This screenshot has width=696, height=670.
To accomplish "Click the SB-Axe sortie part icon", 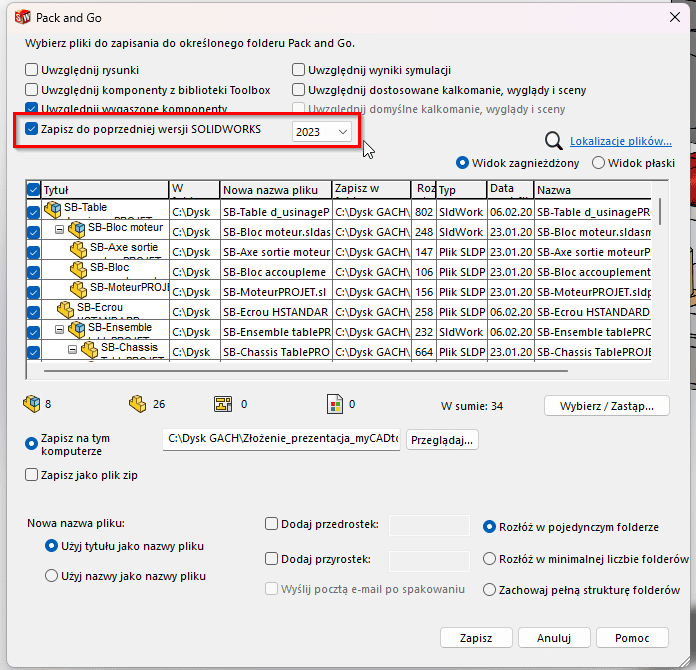I will point(79,250).
